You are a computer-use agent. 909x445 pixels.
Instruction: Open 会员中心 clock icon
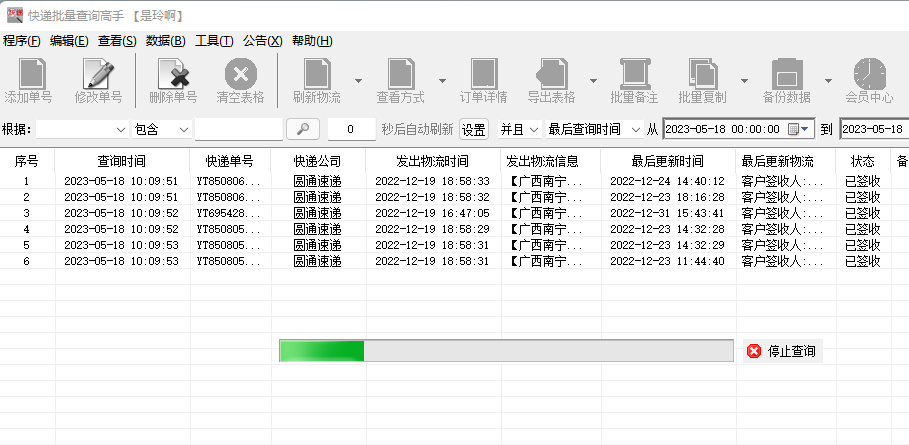coord(870,74)
